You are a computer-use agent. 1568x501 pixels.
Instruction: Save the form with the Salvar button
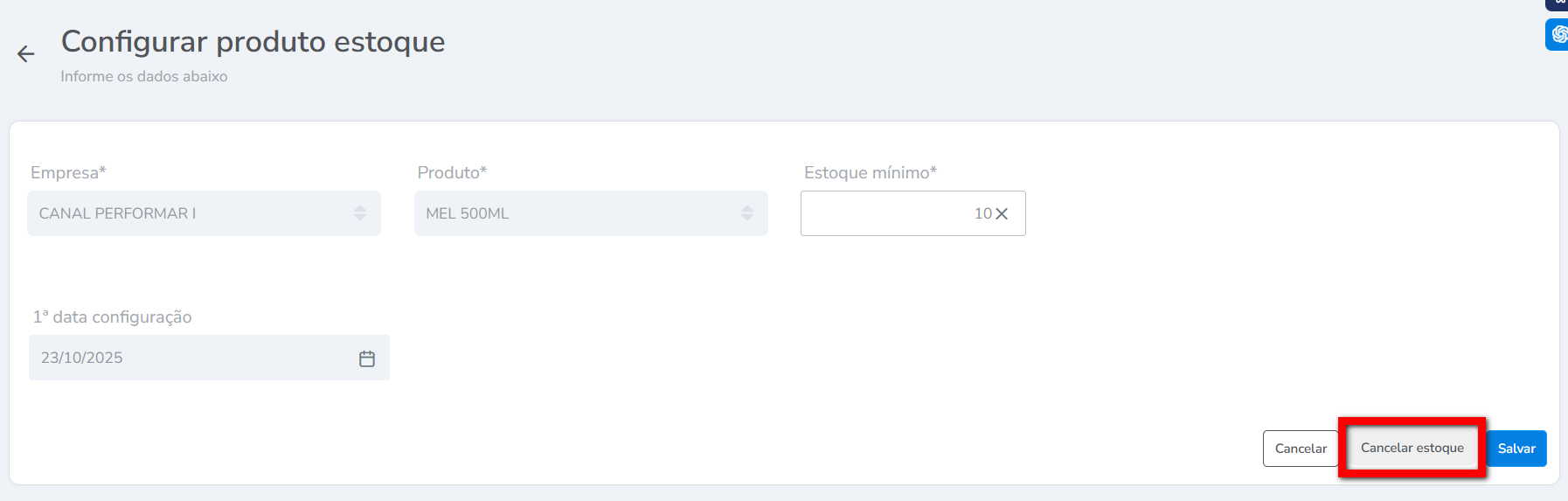point(1516,449)
